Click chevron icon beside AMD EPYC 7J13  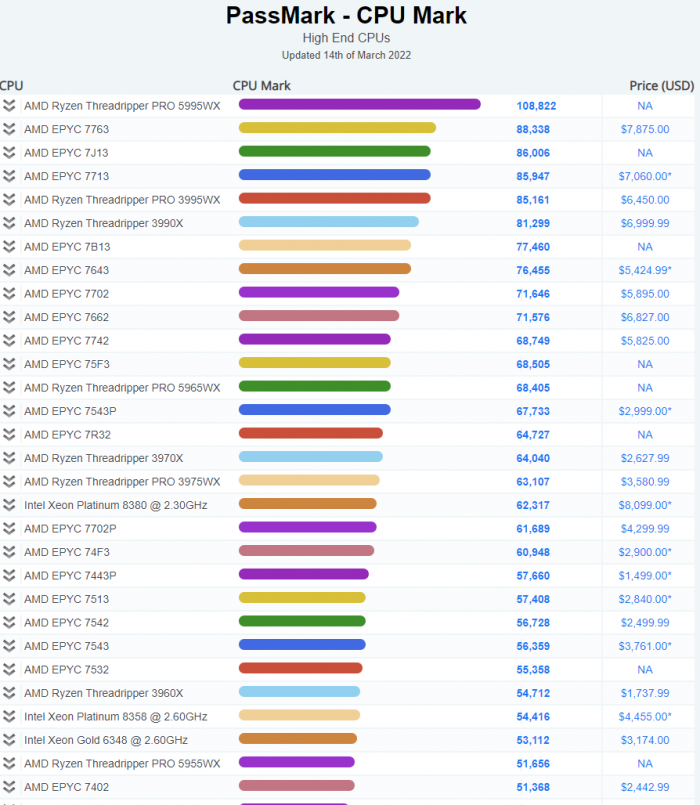pos(9,152)
